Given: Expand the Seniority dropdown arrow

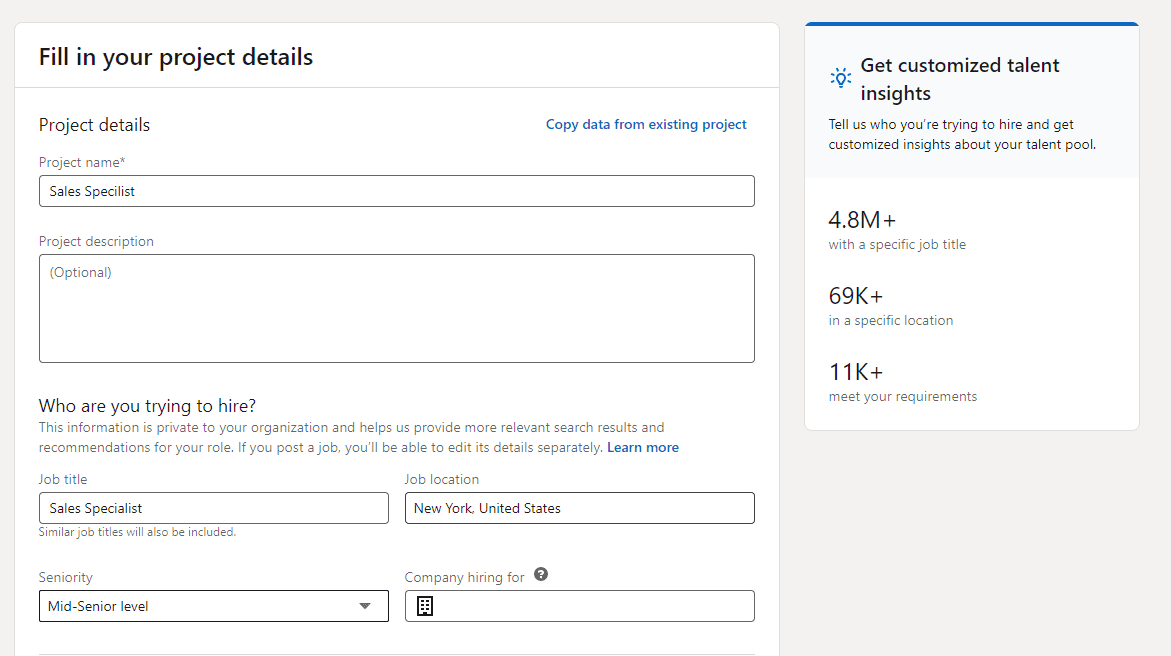Looking at the screenshot, I should pyautogui.click(x=365, y=606).
